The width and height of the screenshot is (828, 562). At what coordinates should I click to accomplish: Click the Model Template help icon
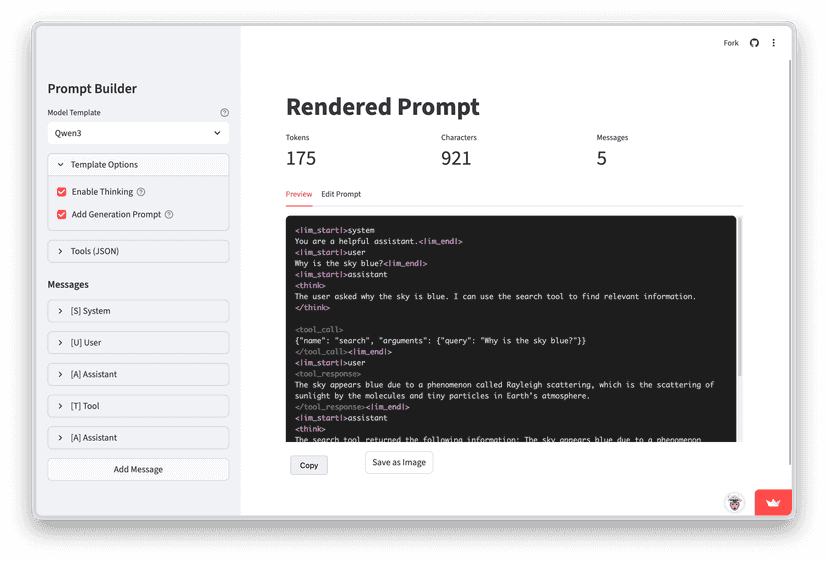pyautogui.click(x=224, y=113)
